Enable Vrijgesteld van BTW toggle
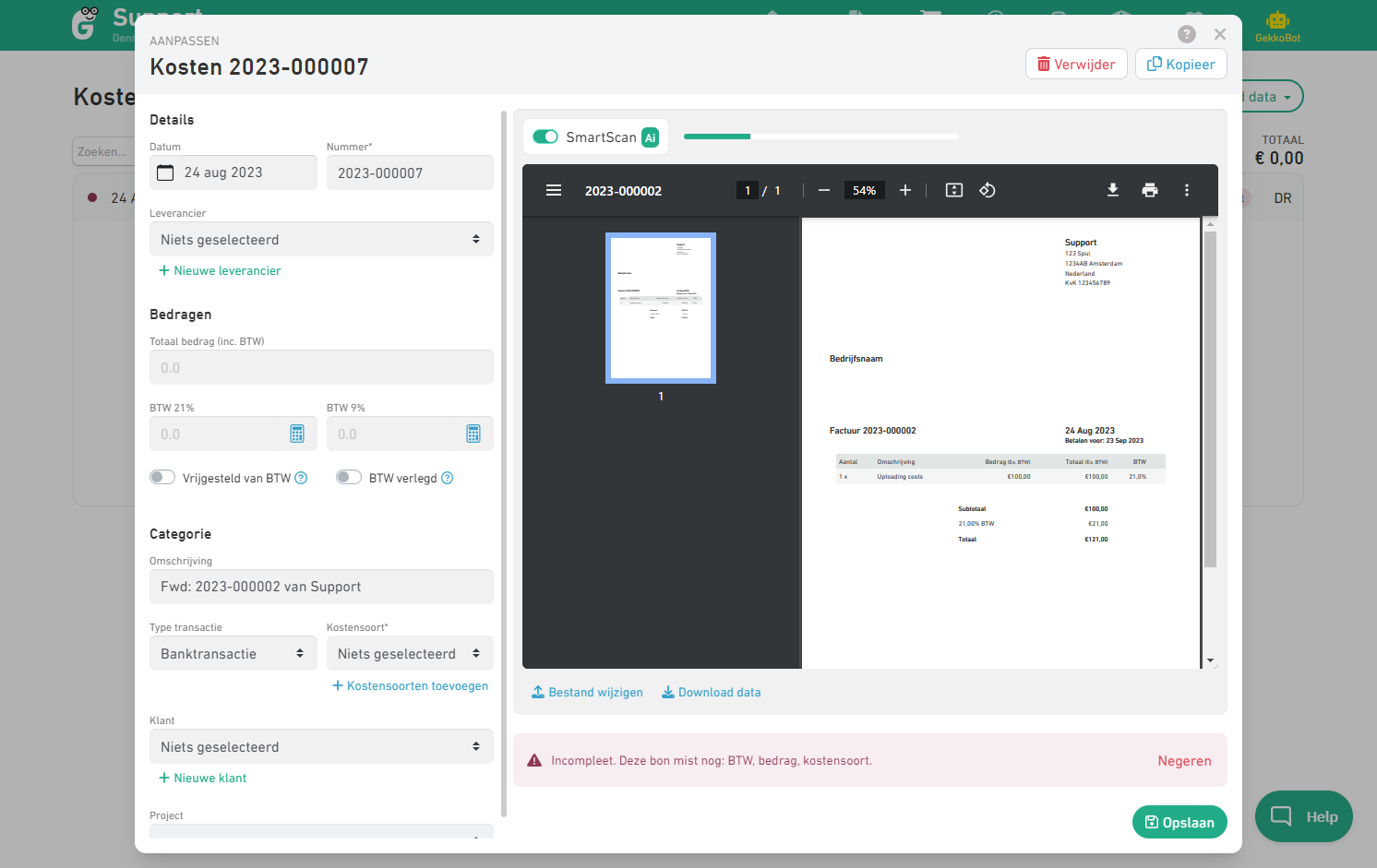The width and height of the screenshot is (1377, 868). [162, 477]
